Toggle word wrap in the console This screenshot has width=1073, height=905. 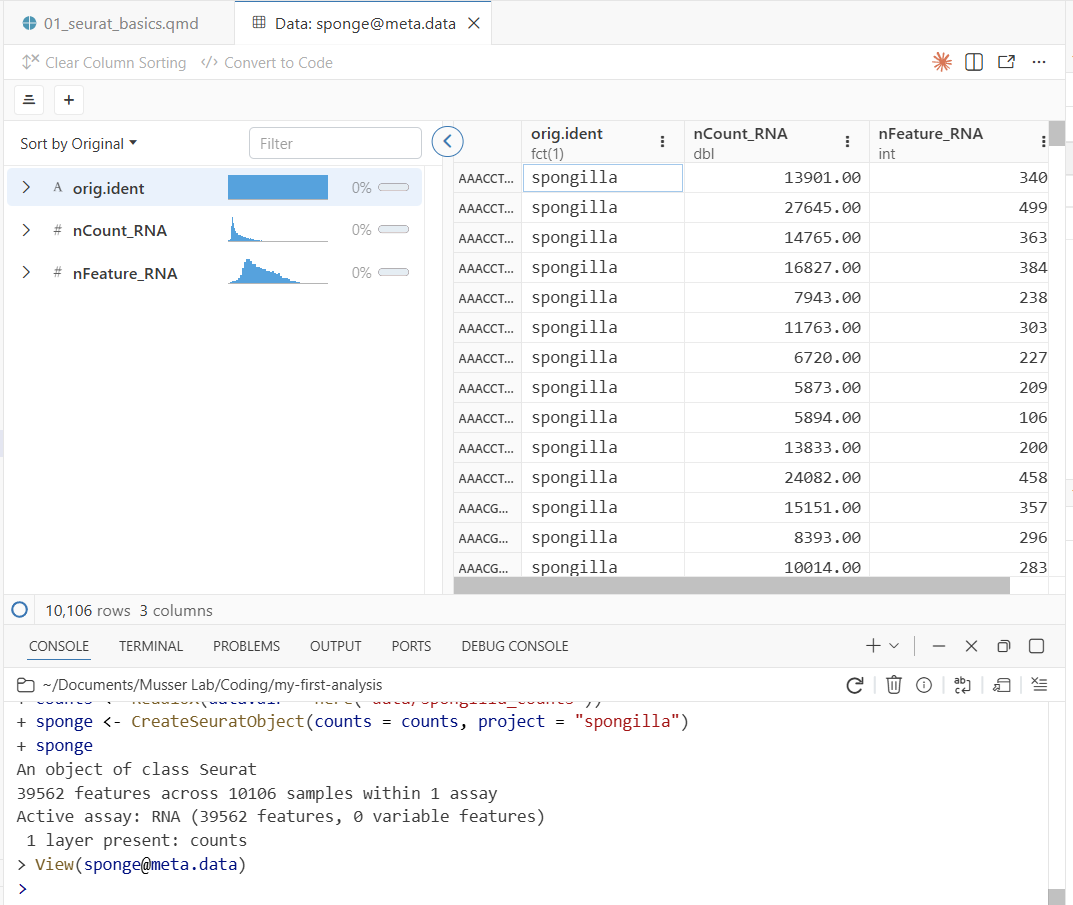[962, 685]
